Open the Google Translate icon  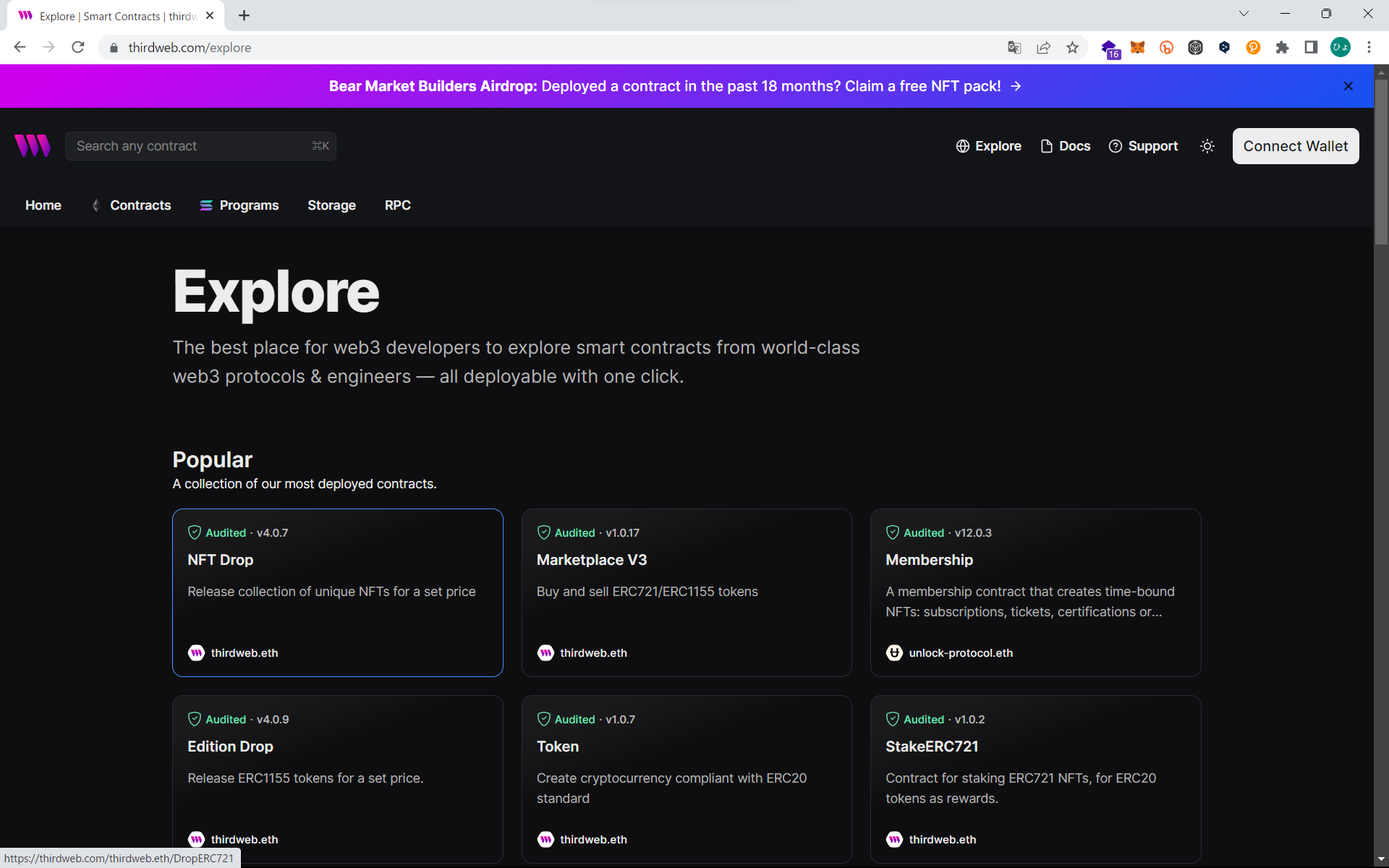pyautogui.click(x=1014, y=48)
